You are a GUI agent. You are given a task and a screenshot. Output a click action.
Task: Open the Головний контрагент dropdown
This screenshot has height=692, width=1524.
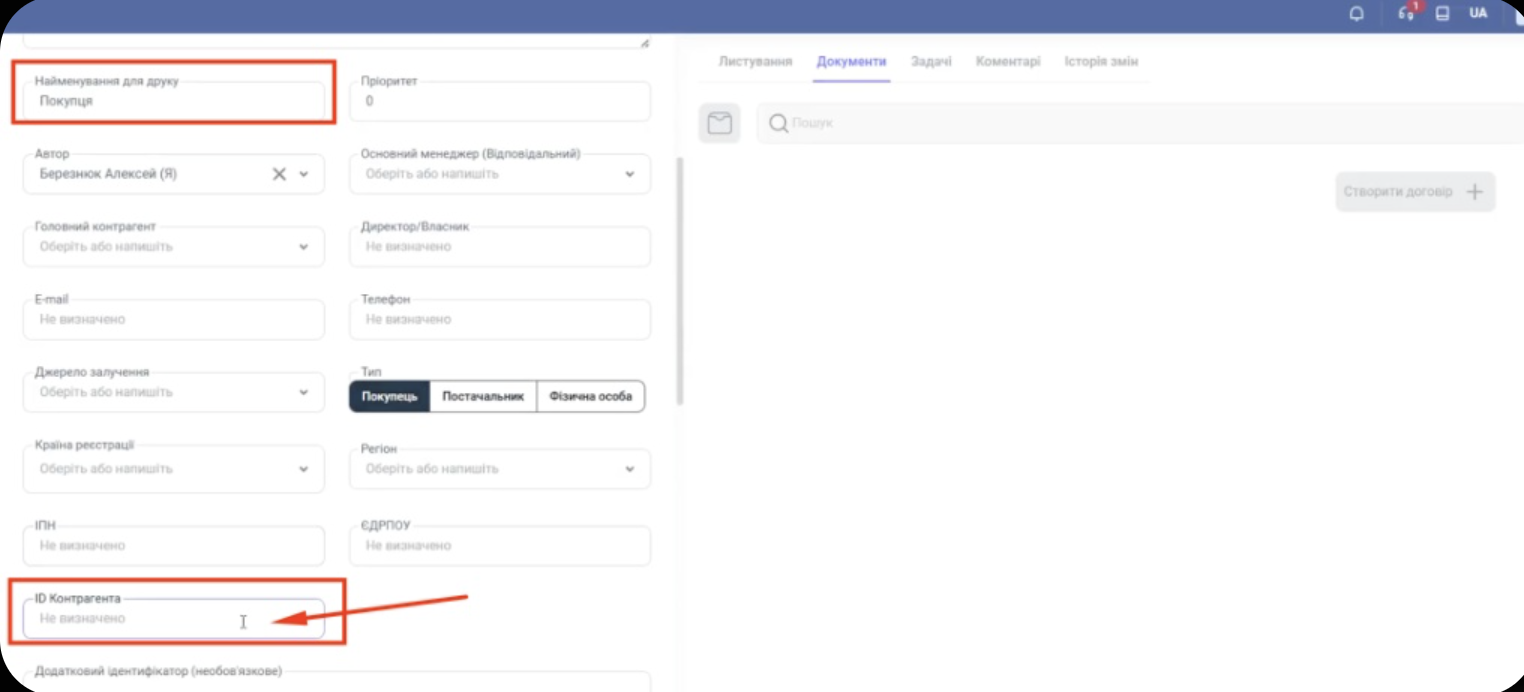[304, 247]
